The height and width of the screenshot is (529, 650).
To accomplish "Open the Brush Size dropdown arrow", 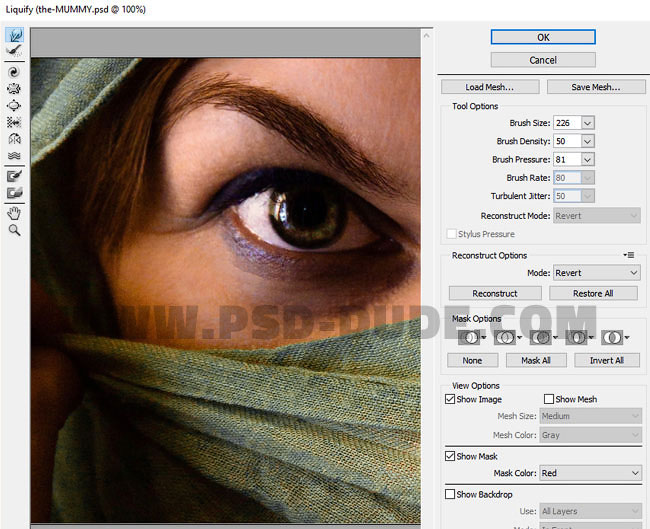I will (x=587, y=123).
